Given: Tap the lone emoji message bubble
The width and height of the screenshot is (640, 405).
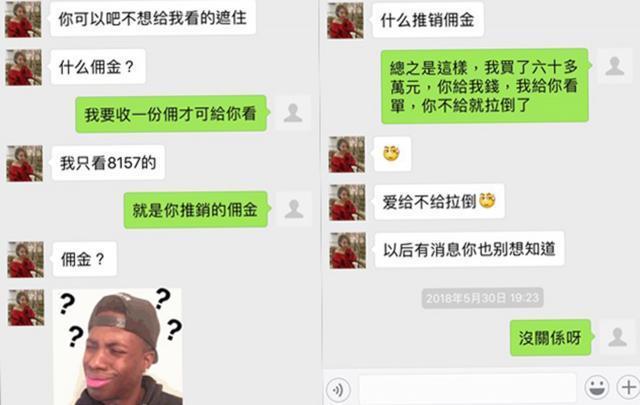Looking at the screenshot, I should 392,154.
